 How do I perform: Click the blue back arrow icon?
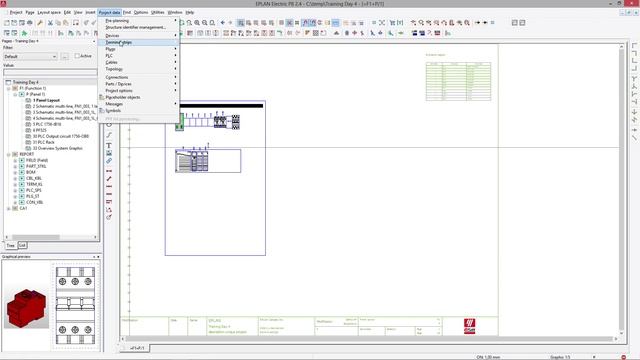pos(222,23)
